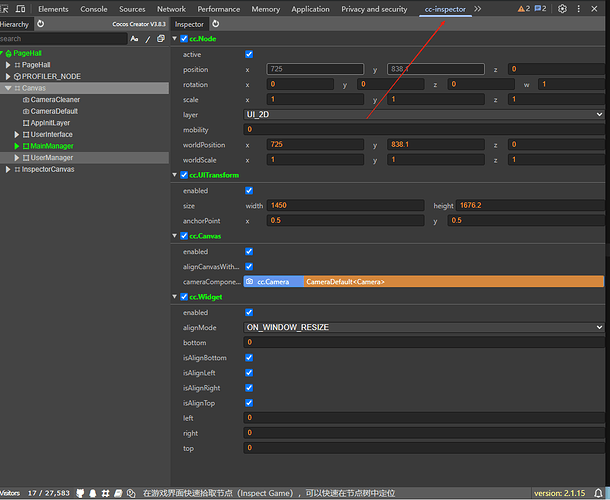This screenshot has width=610, height=500.
Task: Click the copy-stack icon beside search
Action: tap(161, 39)
